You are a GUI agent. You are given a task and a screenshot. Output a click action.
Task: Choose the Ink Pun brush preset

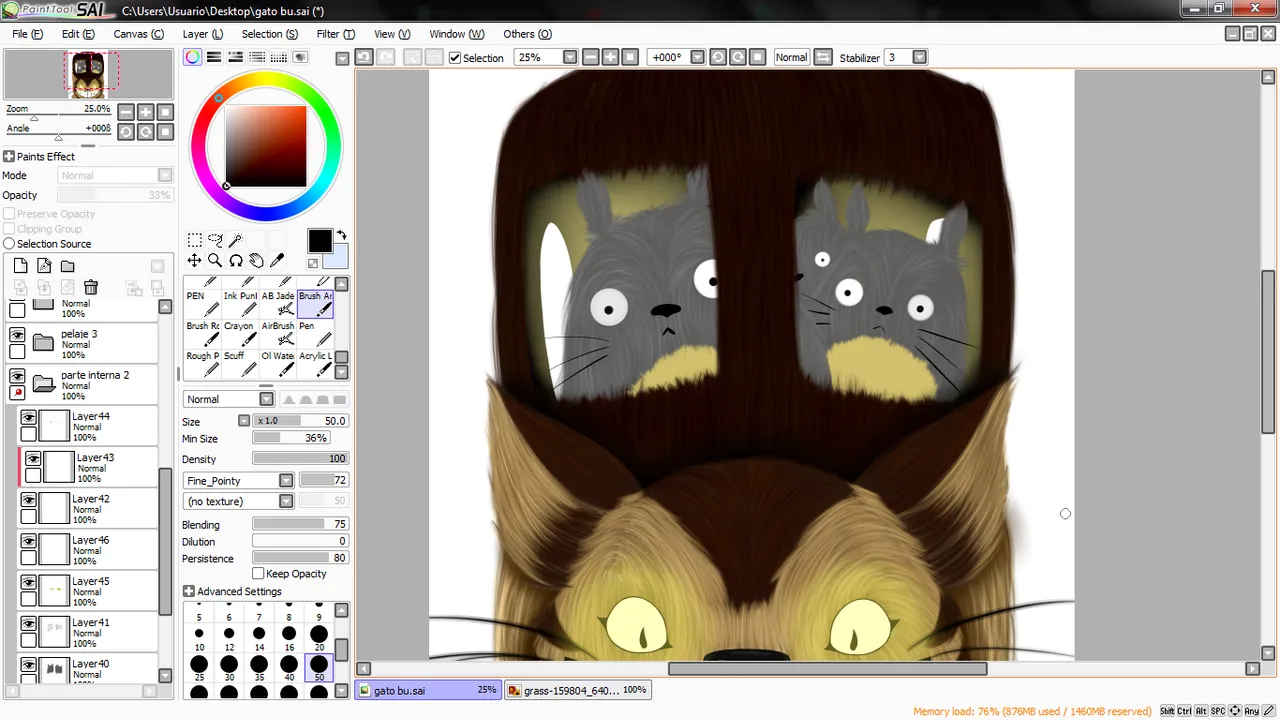click(x=239, y=302)
